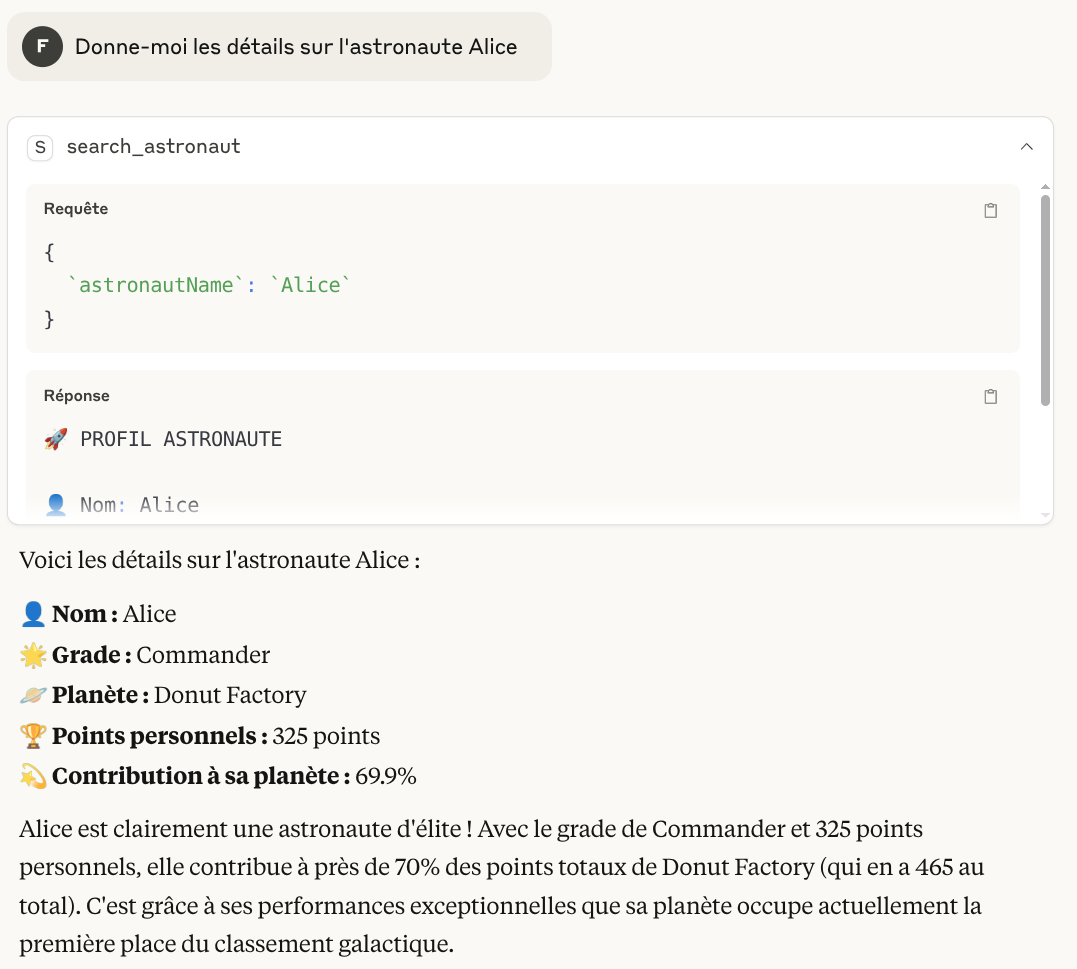The image size is (1077, 969).
Task: Click the trophy emoji beside Points personnels
Action: click(x=34, y=735)
